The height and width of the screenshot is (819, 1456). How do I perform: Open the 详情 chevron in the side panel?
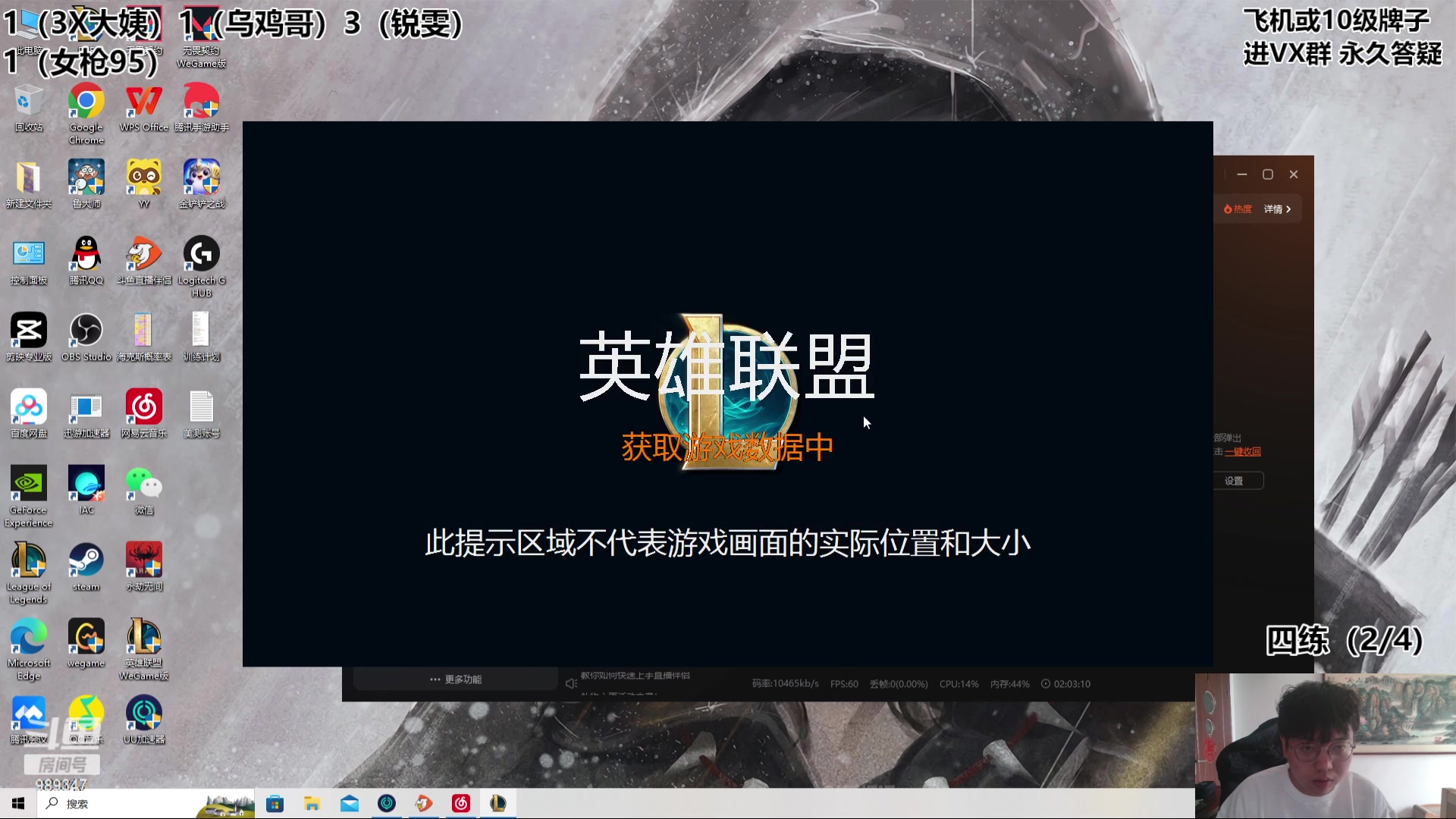[1278, 209]
